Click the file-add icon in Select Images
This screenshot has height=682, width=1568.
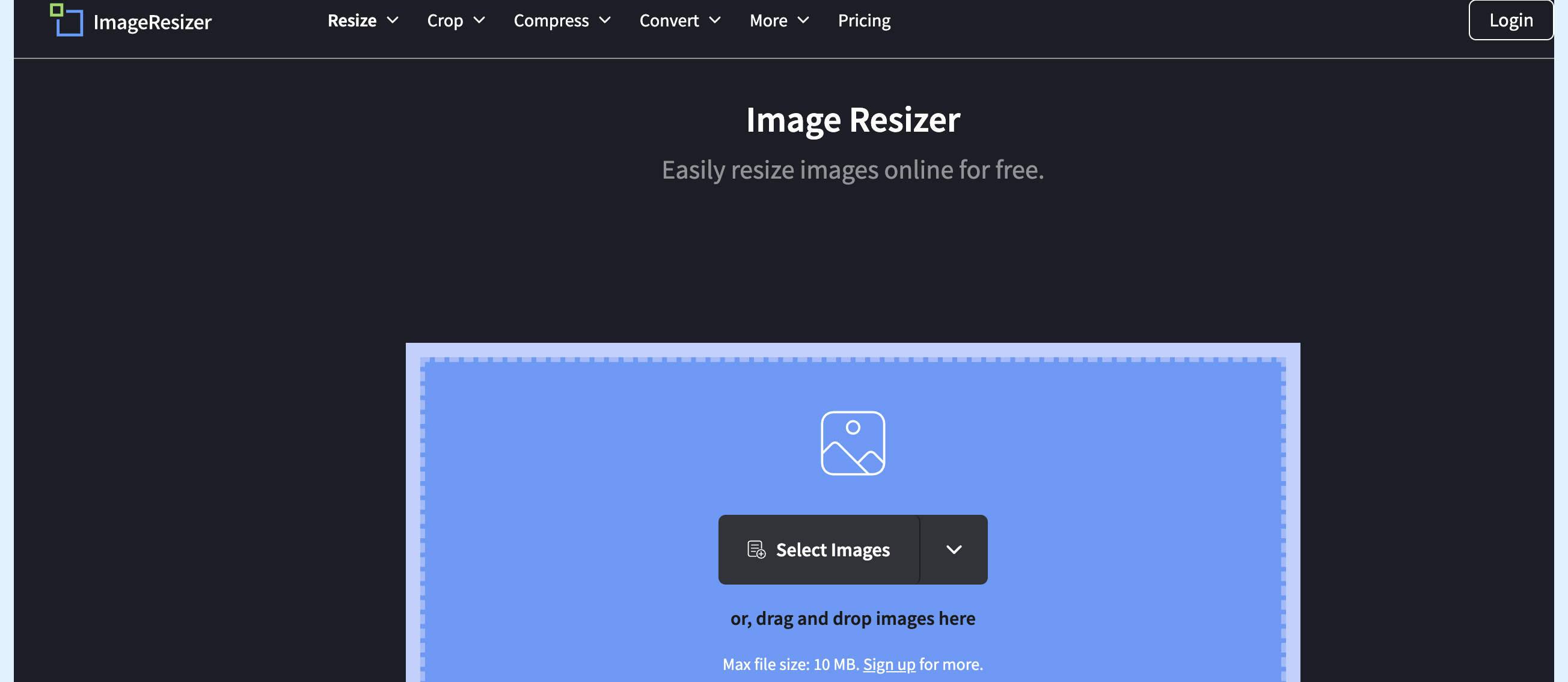pos(756,549)
